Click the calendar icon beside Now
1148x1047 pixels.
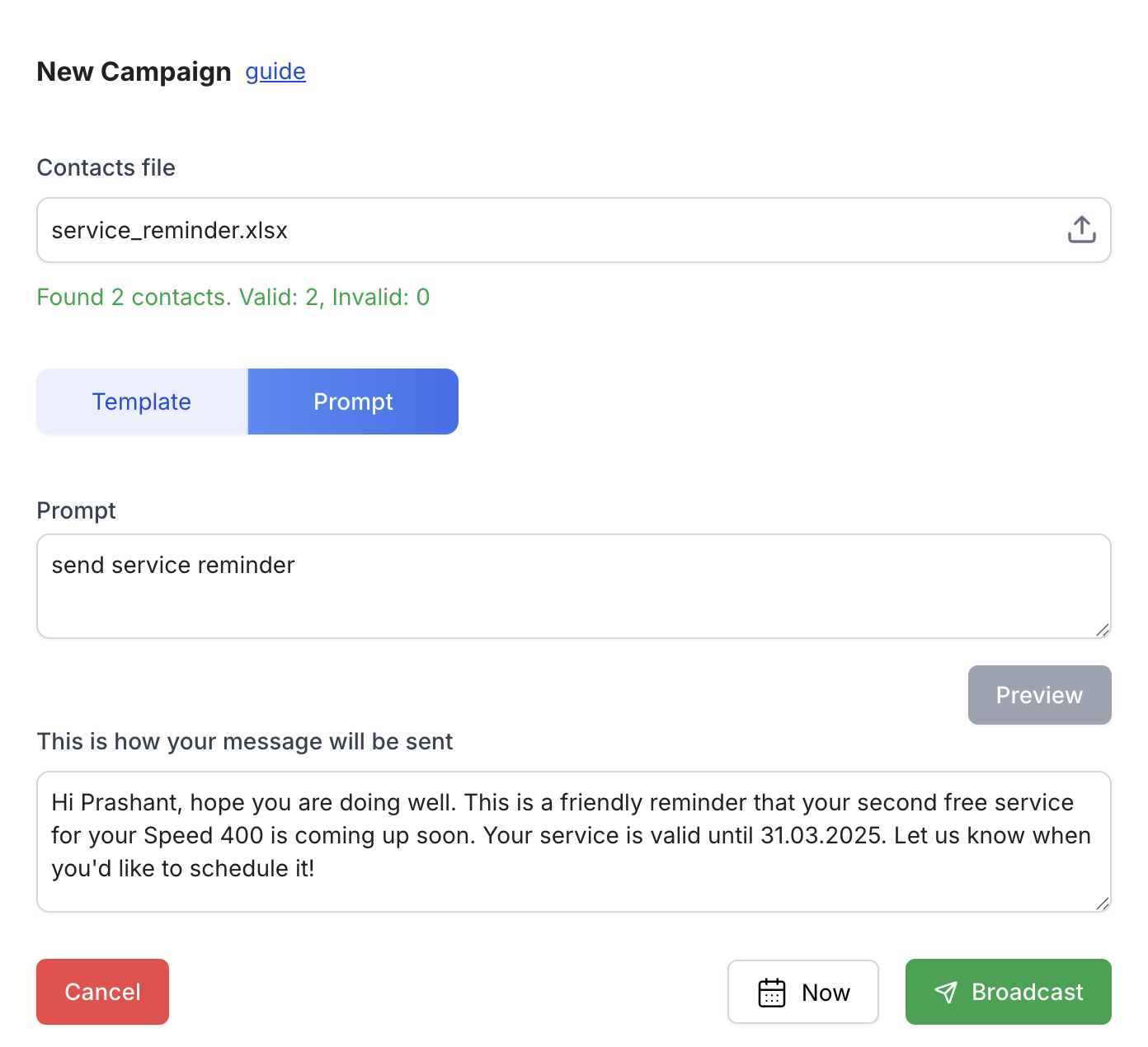click(x=772, y=993)
